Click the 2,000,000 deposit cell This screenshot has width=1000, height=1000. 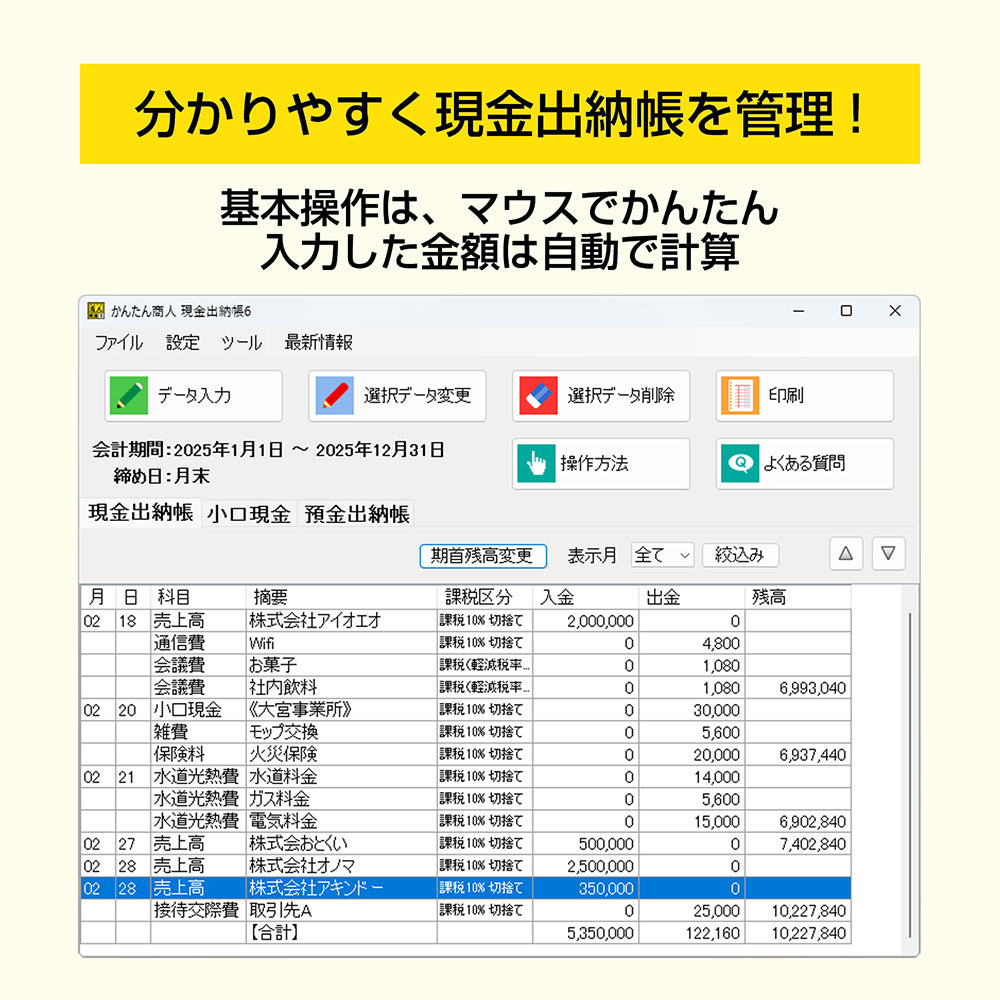click(x=585, y=621)
